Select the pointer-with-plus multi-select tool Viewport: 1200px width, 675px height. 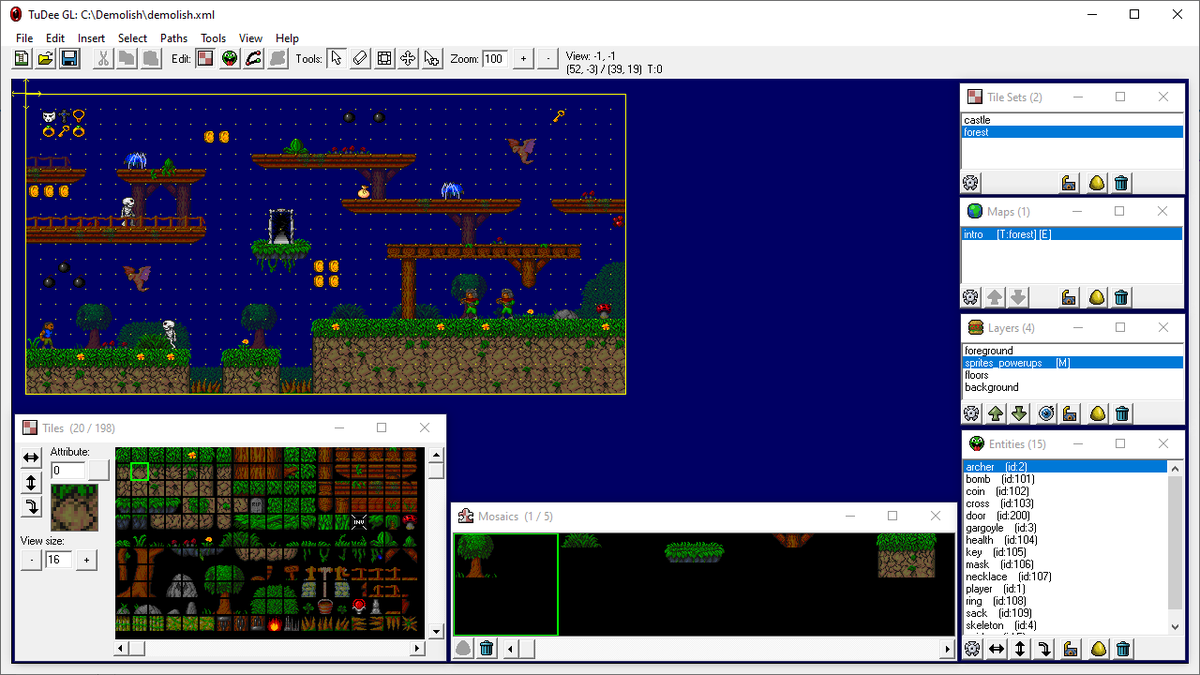pos(432,59)
